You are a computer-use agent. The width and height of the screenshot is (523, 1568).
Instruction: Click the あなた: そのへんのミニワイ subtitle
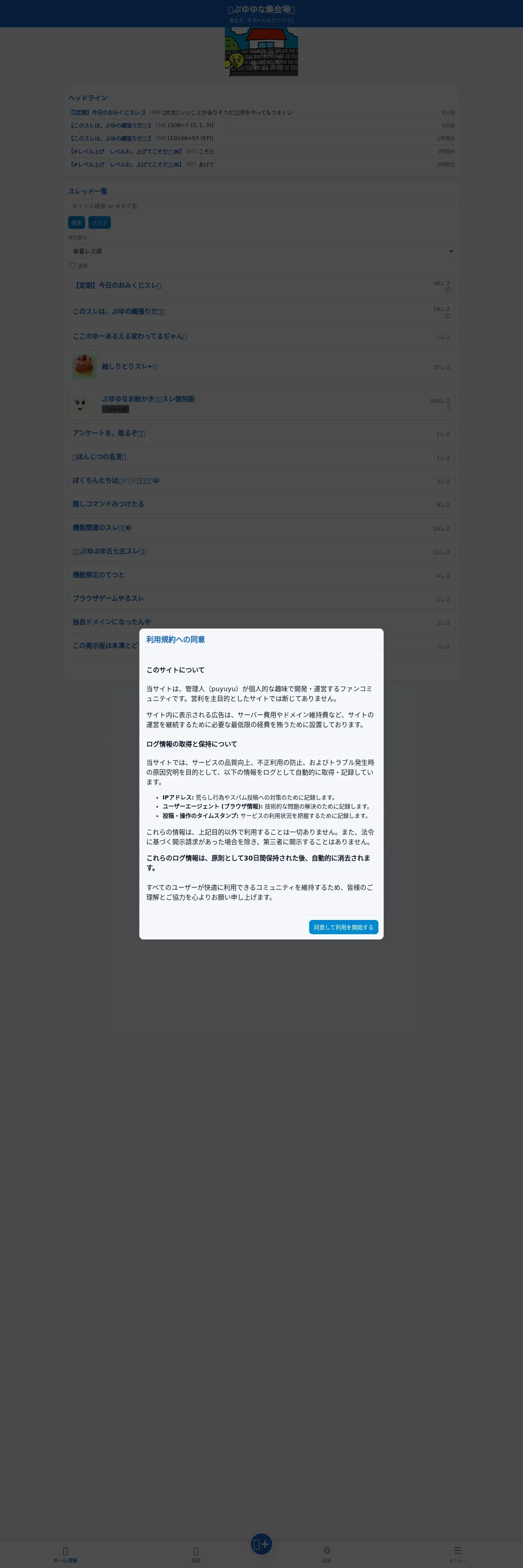point(261,20)
